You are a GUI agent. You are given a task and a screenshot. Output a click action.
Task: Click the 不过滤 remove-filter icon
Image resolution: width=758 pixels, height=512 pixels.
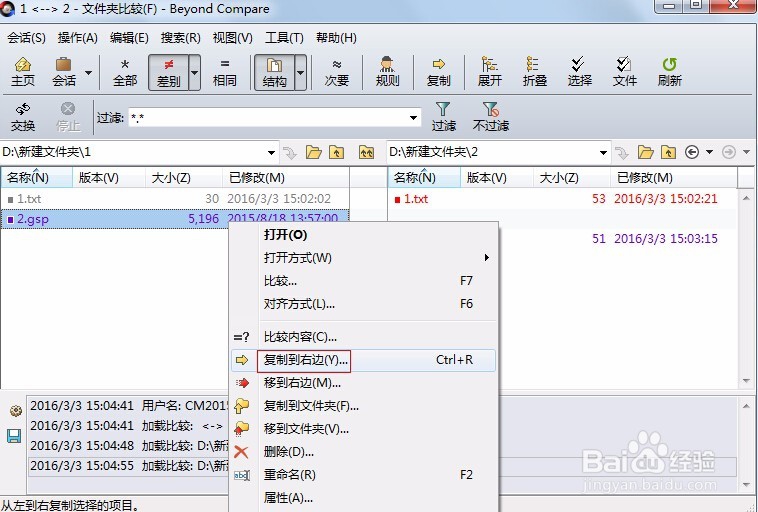pyautogui.click(x=490, y=117)
